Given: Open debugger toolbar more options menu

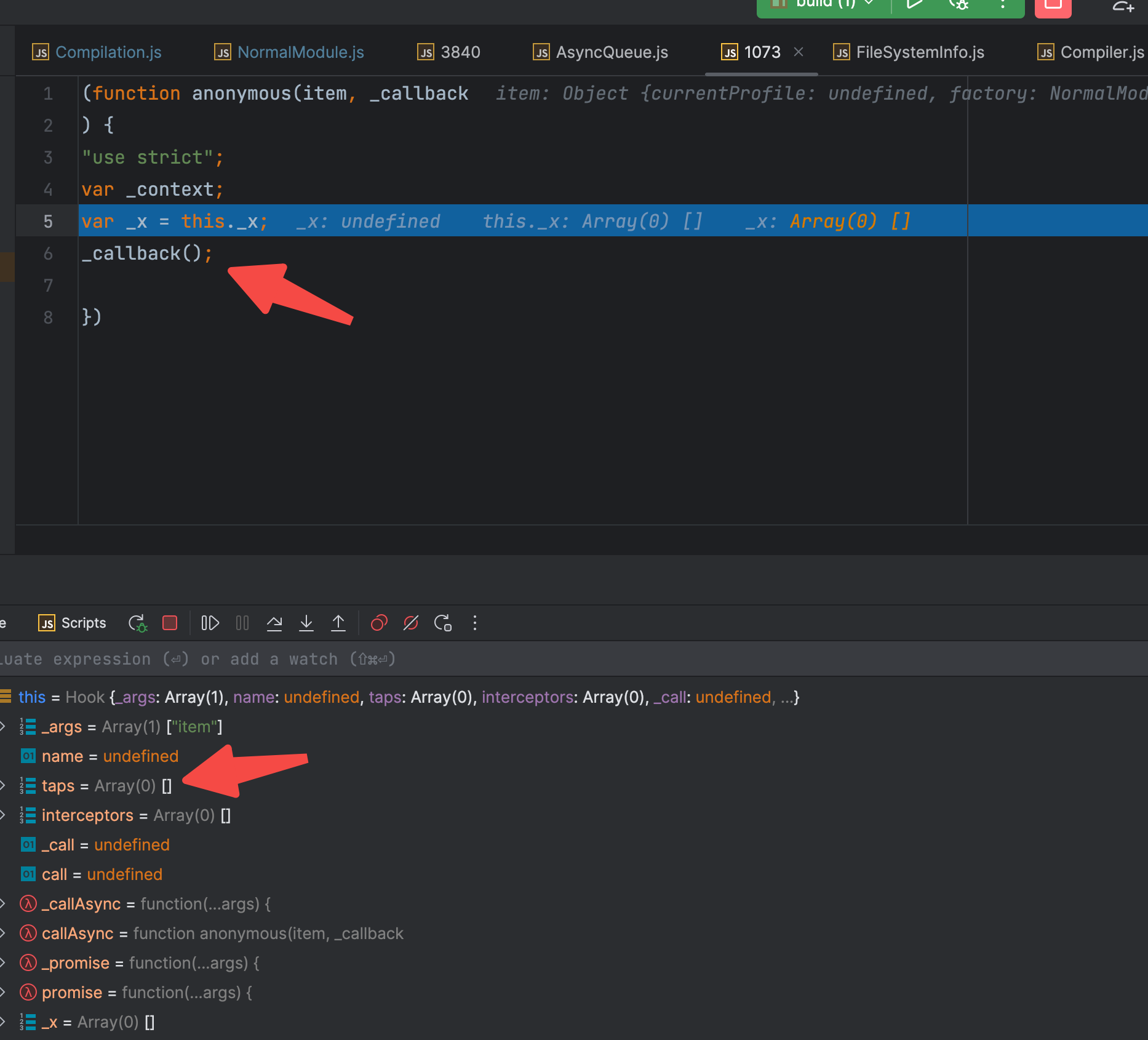Looking at the screenshot, I should tap(474, 623).
